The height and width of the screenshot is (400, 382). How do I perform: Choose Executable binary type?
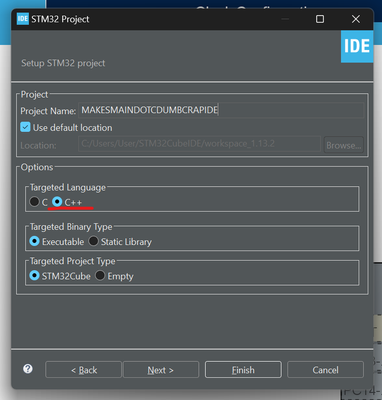[x=34, y=241]
